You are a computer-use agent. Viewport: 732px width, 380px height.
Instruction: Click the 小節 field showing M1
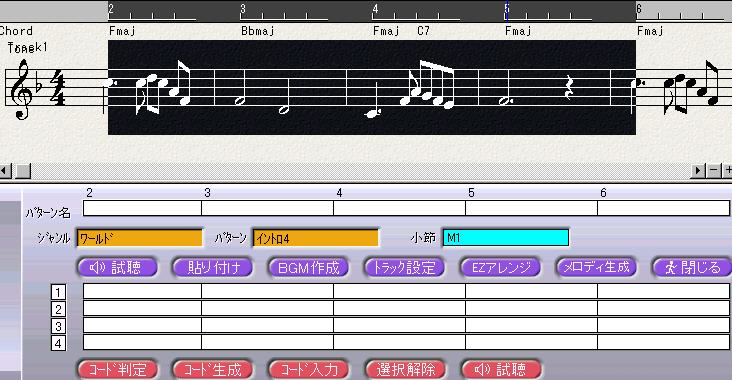click(x=506, y=238)
